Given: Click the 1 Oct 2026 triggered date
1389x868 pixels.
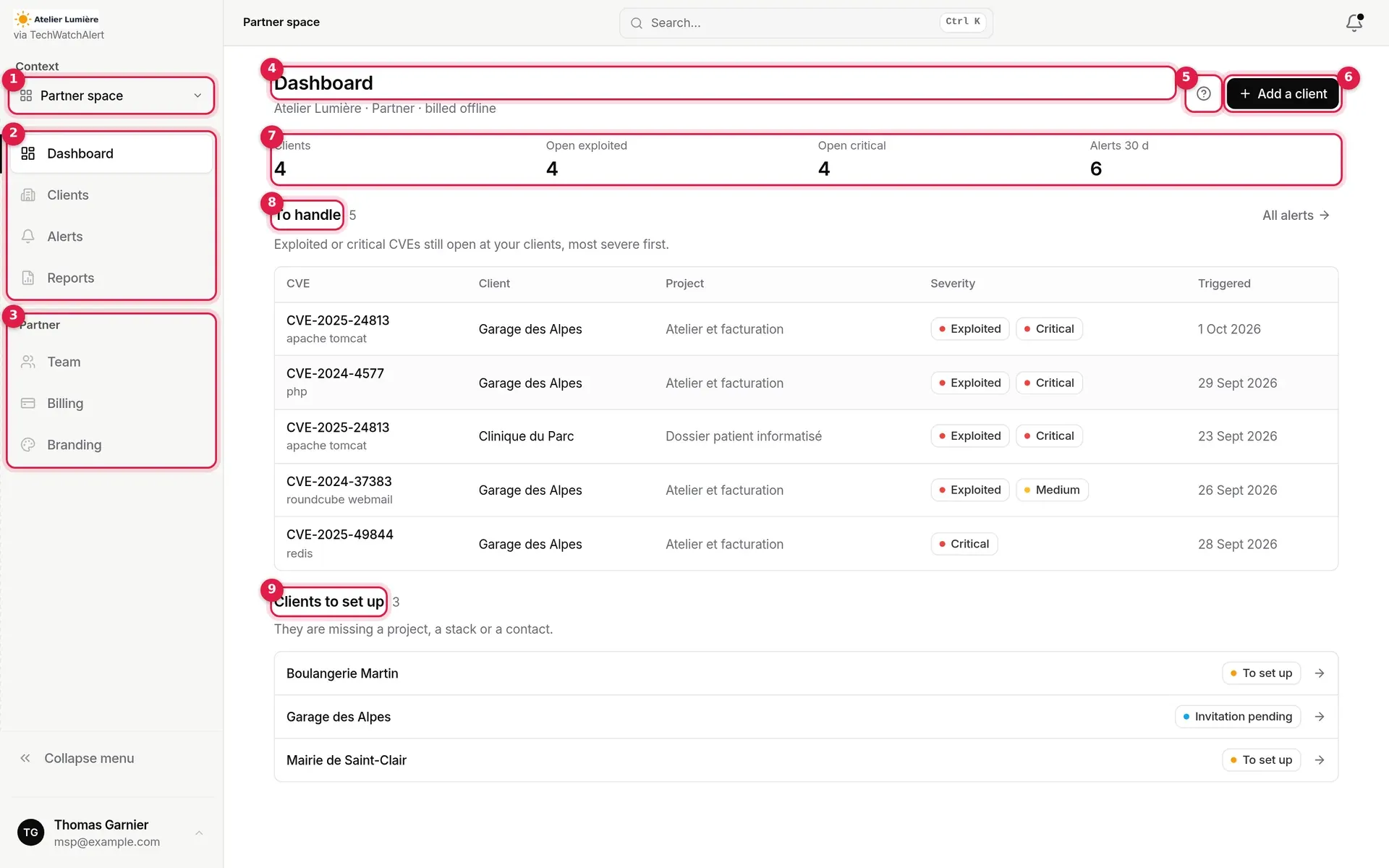Looking at the screenshot, I should [1229, 329].
